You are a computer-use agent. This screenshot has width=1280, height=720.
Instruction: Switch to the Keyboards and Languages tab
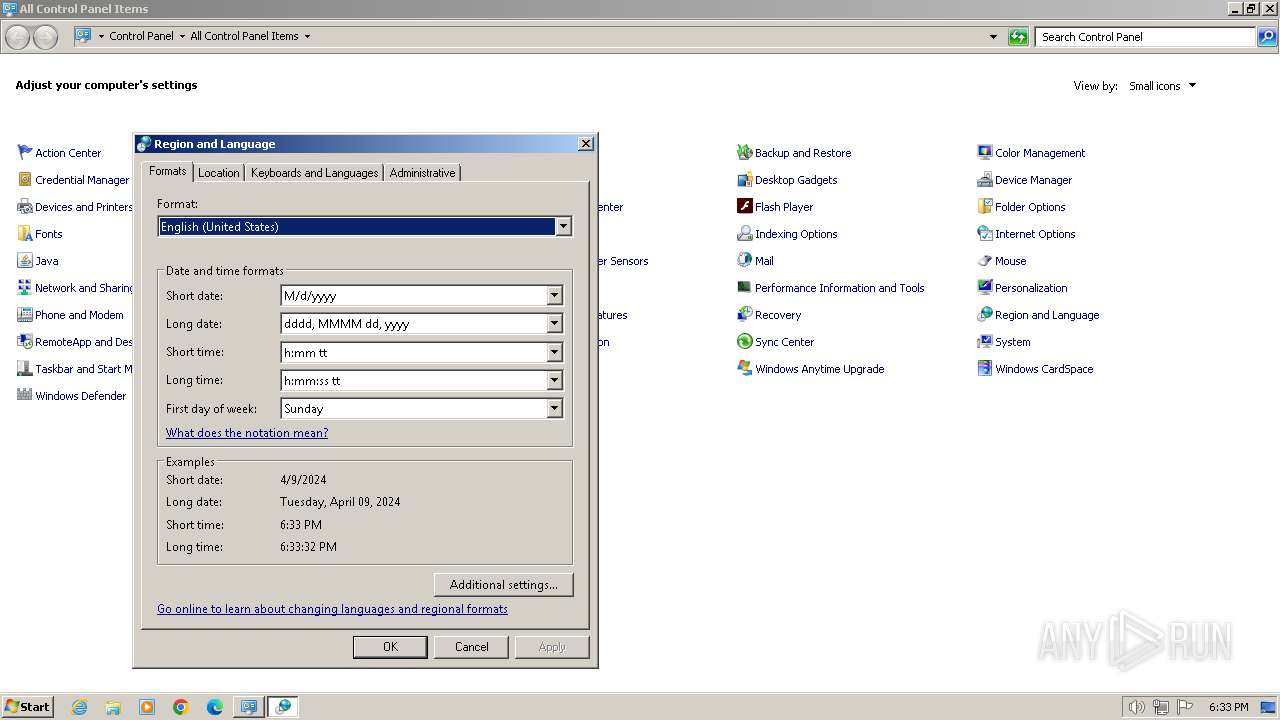coord(314,173)
